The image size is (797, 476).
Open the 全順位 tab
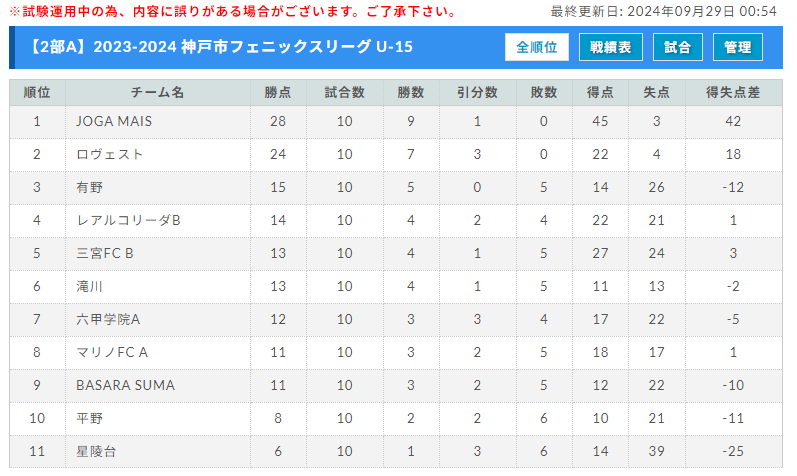pos(537,47)
